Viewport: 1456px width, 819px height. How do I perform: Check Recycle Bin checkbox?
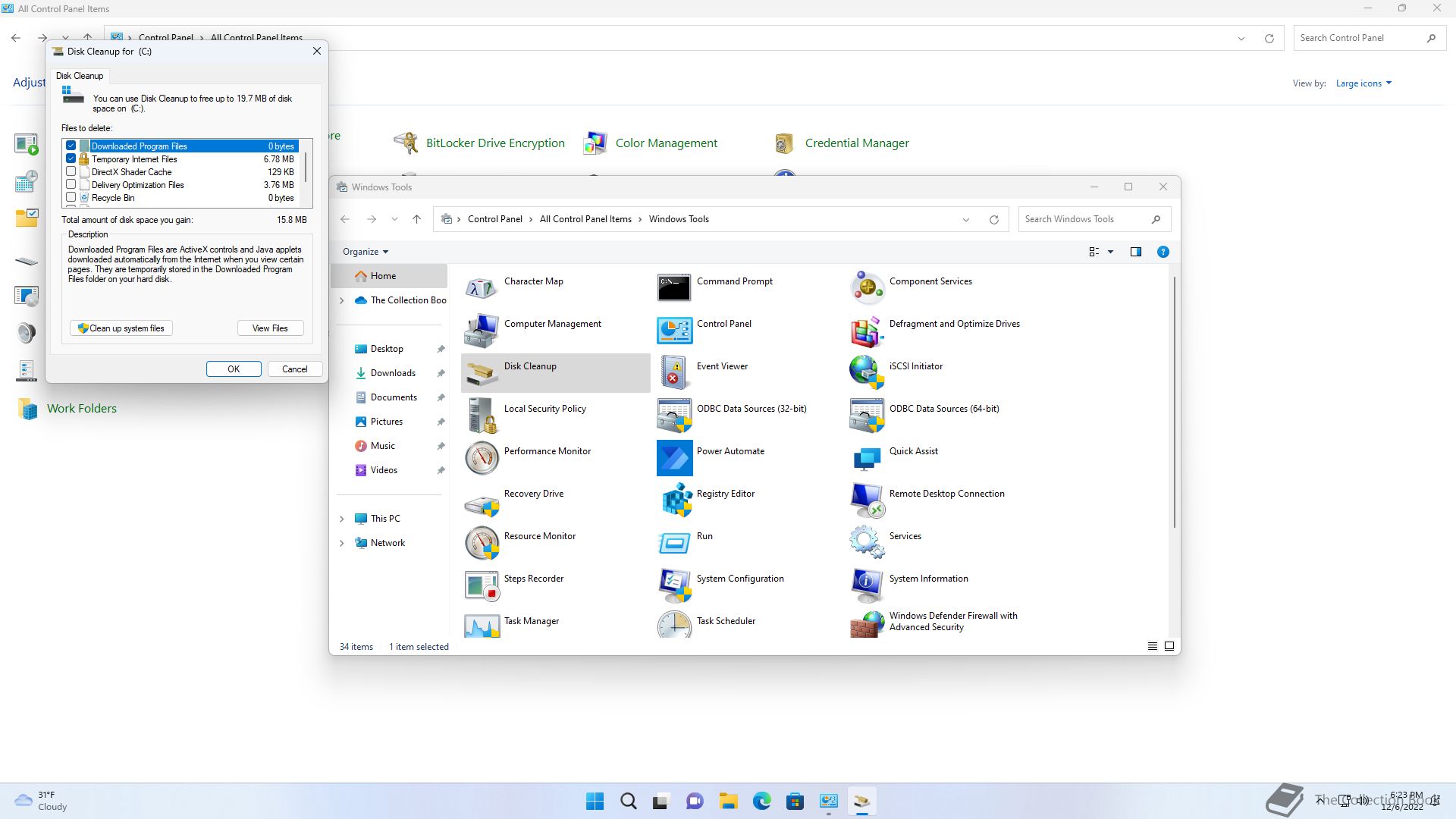click(71, 197)
